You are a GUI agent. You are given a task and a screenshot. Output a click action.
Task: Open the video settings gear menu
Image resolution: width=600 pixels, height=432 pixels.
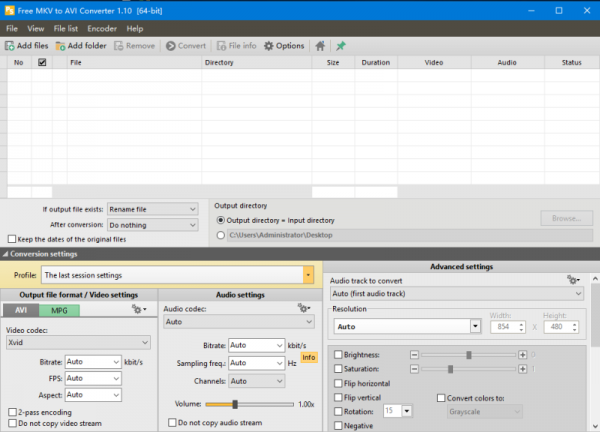pos(139,309)
